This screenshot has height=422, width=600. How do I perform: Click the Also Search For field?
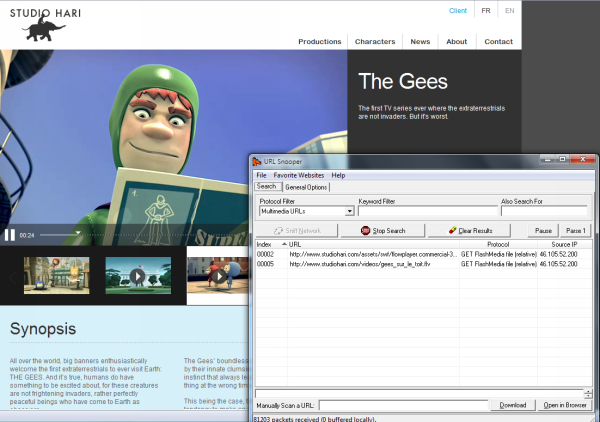tap(544, 211)
